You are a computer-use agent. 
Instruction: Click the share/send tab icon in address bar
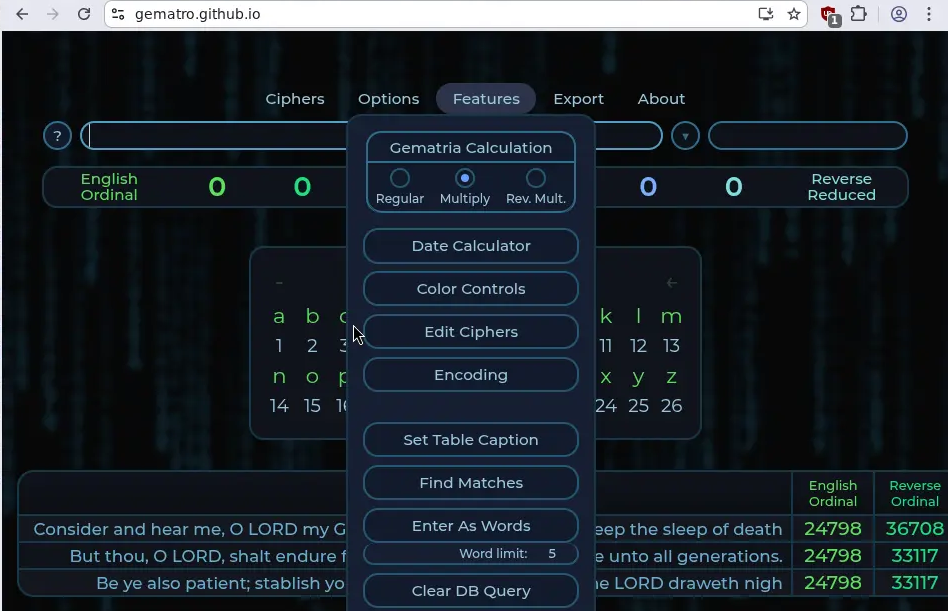click(764, 14)
